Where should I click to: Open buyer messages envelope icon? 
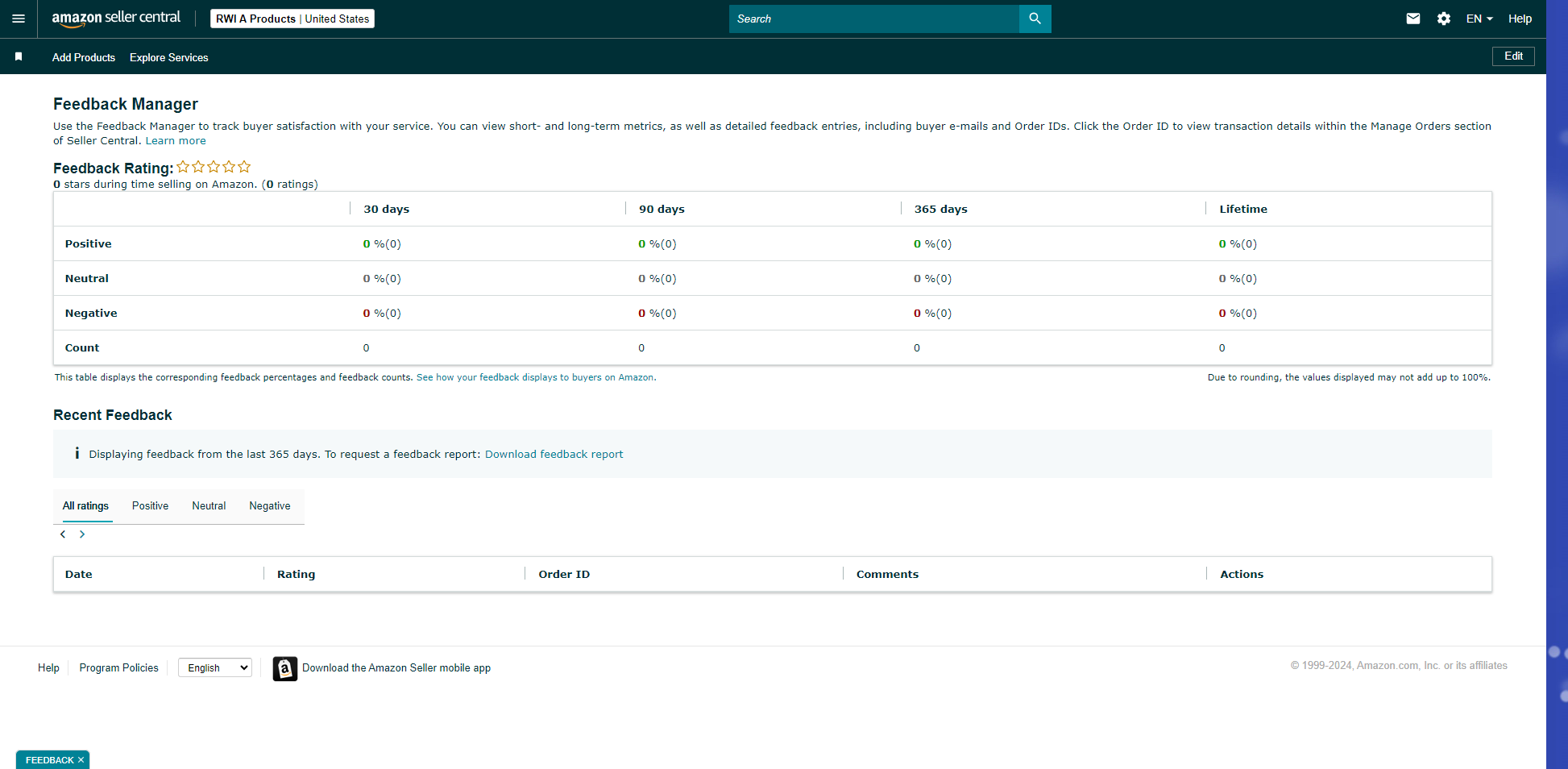(x=1412, y=19)
